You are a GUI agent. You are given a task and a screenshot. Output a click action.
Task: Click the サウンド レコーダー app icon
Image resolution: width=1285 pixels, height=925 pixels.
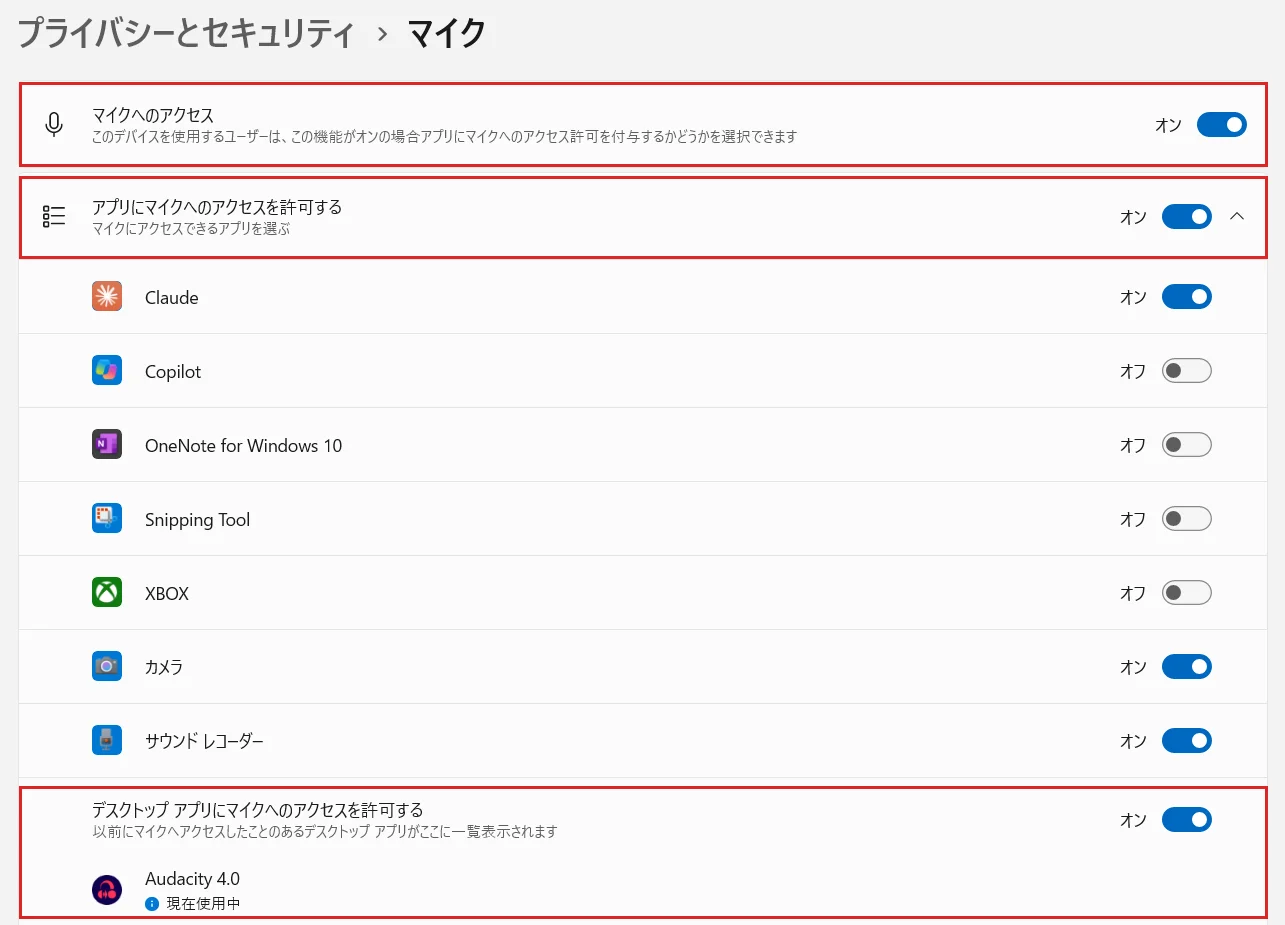[107, 741]
